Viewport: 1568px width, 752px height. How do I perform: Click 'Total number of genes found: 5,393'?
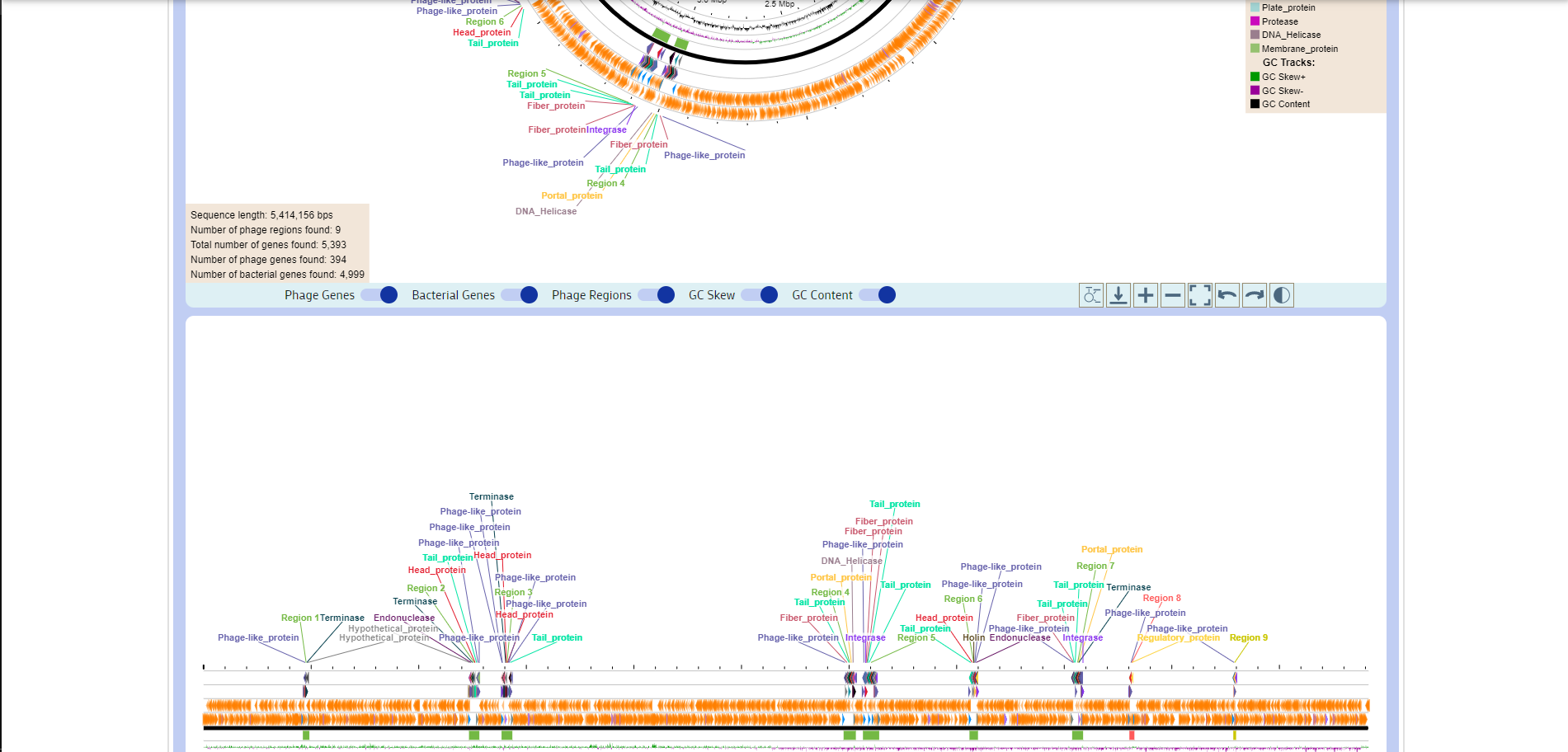pyautogui.click(x=268, y=245)
